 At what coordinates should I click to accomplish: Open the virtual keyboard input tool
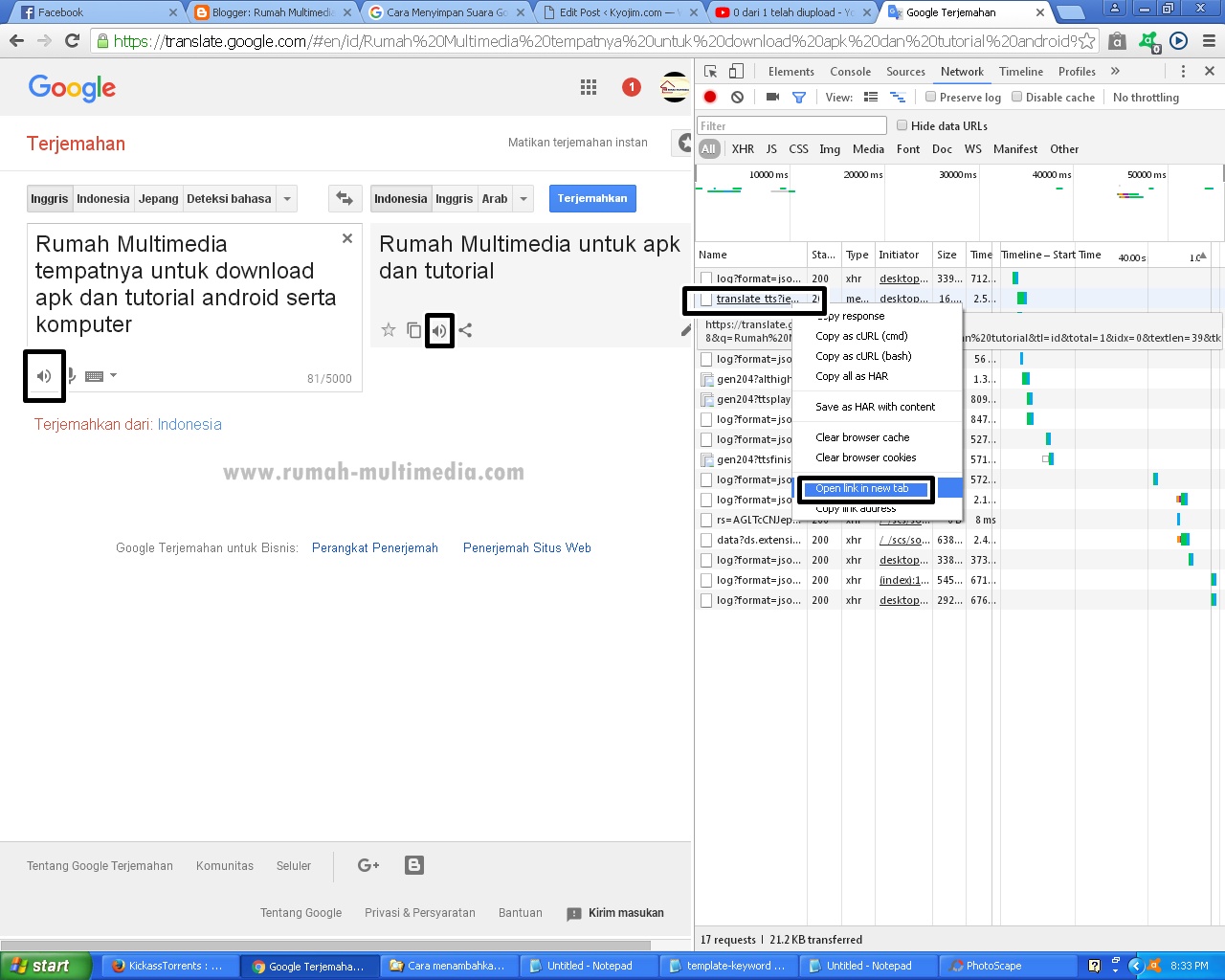(94, 376)
